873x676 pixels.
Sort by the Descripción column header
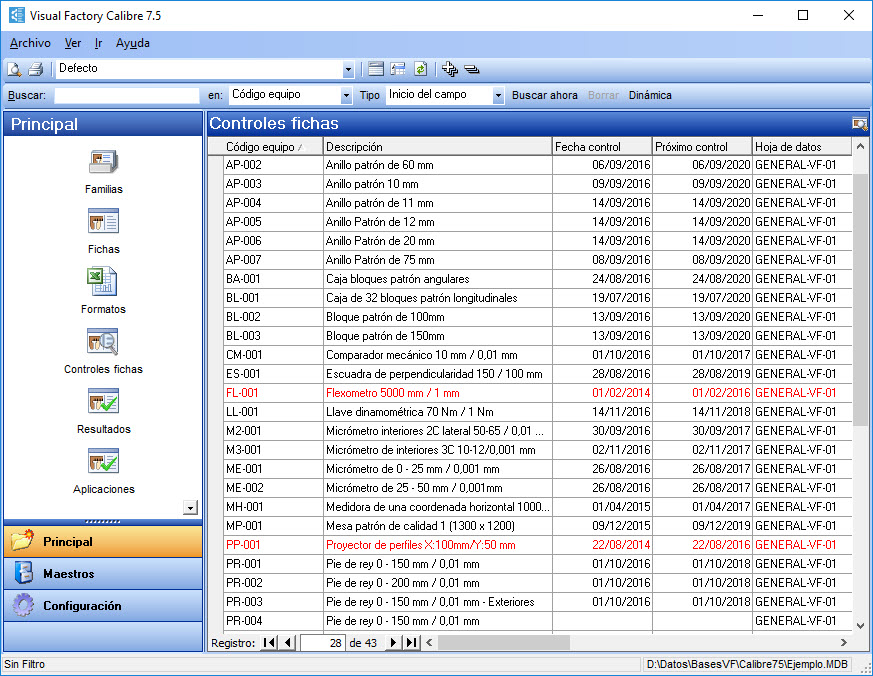[437, 146]
